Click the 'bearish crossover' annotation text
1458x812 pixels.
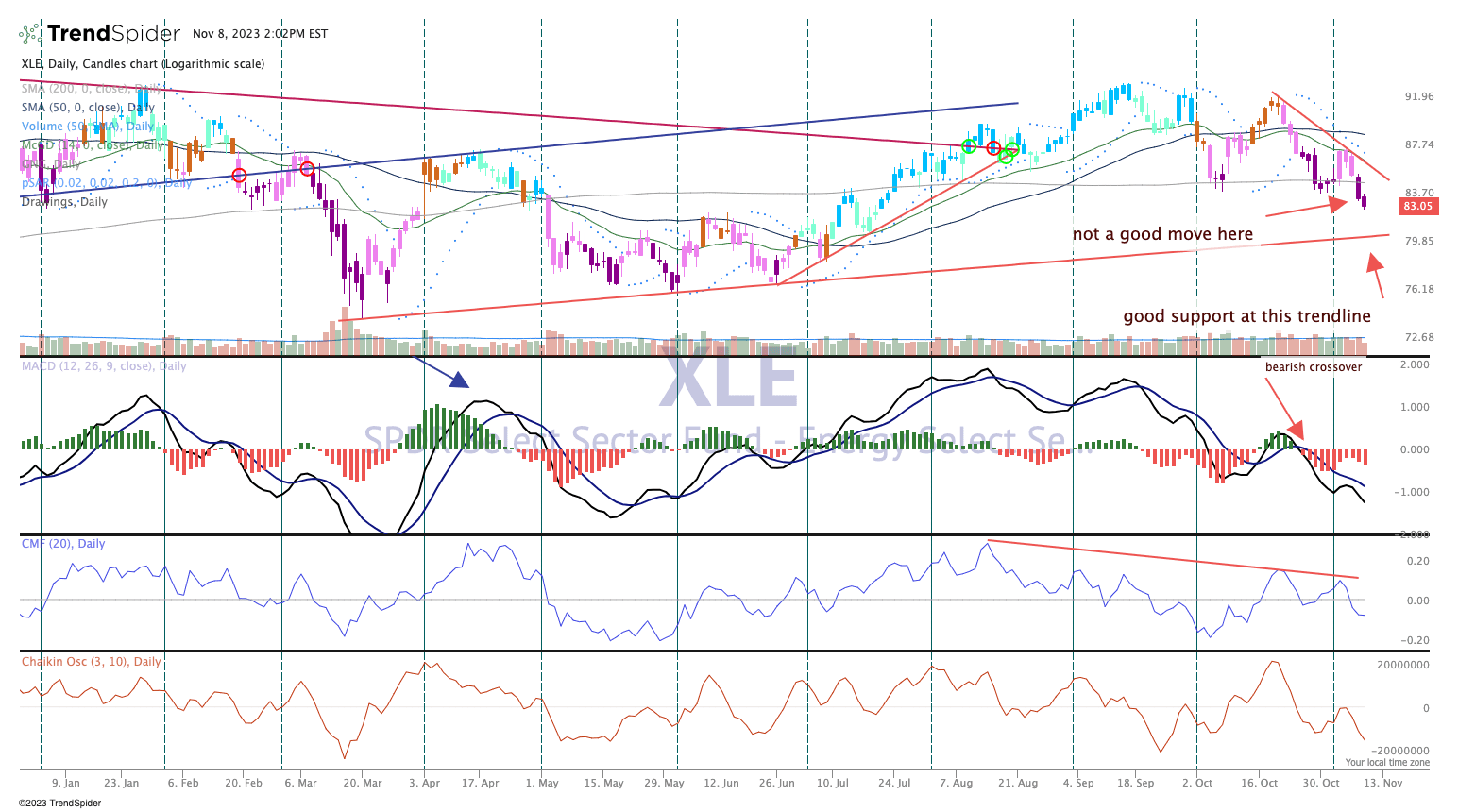coord(1314,367)
